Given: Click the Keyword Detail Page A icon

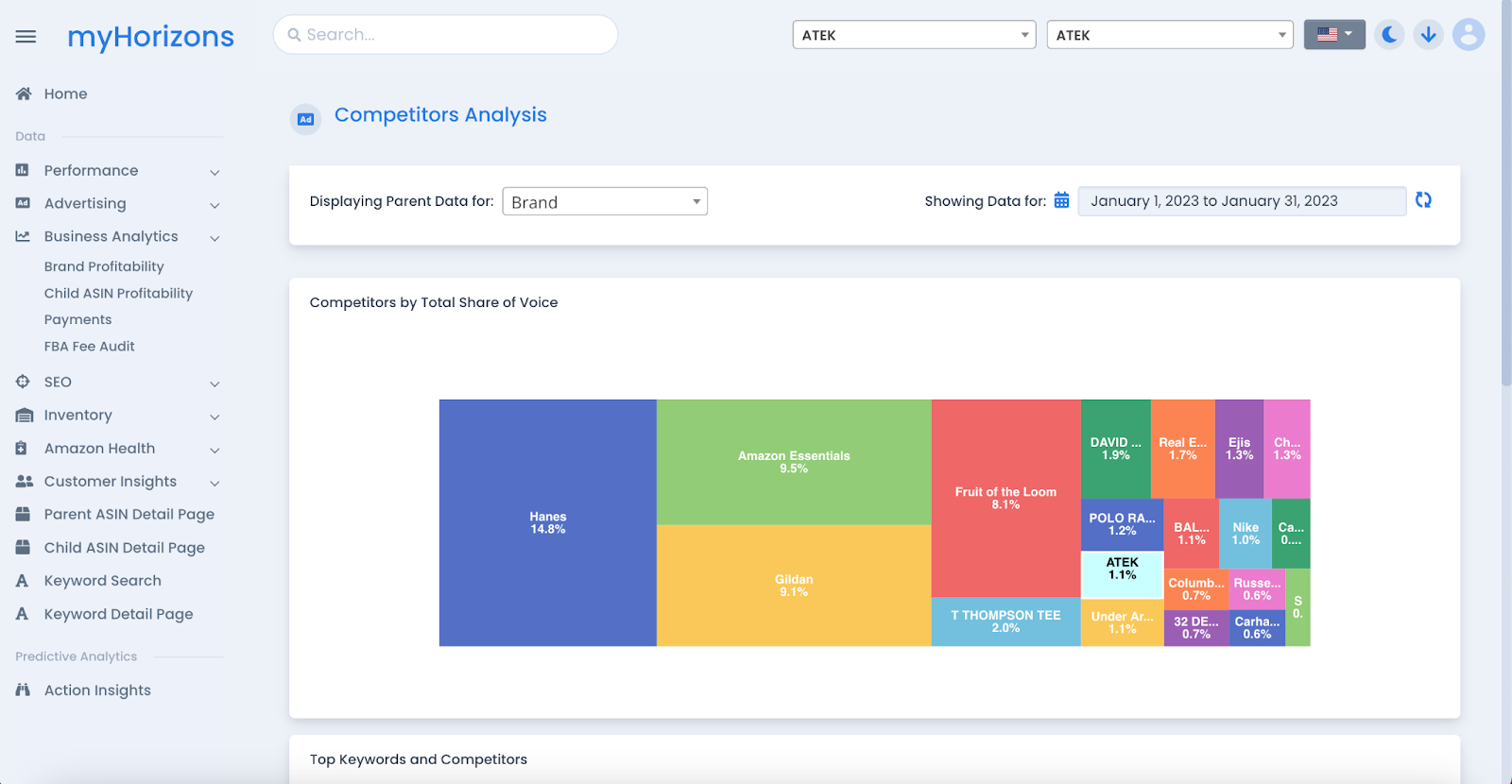Looking at the screenshot, I should point(22,614).
